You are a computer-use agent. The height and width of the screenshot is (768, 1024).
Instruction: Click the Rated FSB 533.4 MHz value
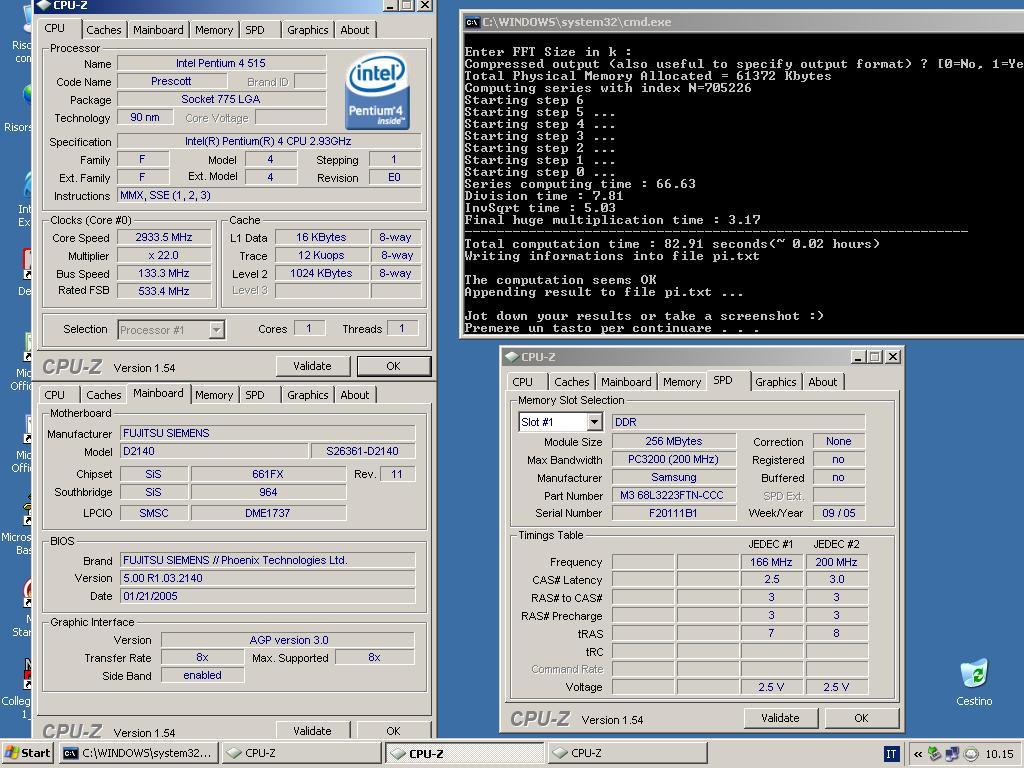point(164,291)
